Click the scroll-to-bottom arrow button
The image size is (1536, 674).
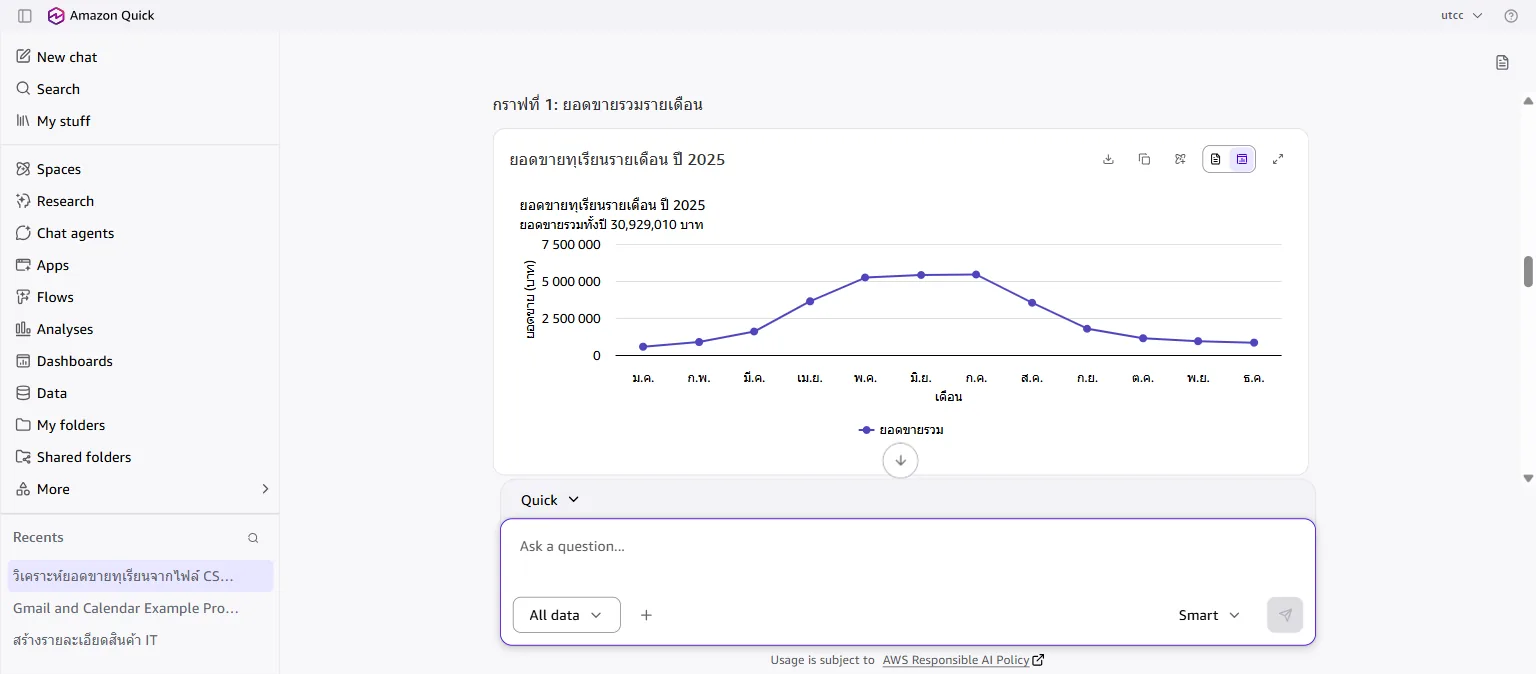(x=900, y=460)
